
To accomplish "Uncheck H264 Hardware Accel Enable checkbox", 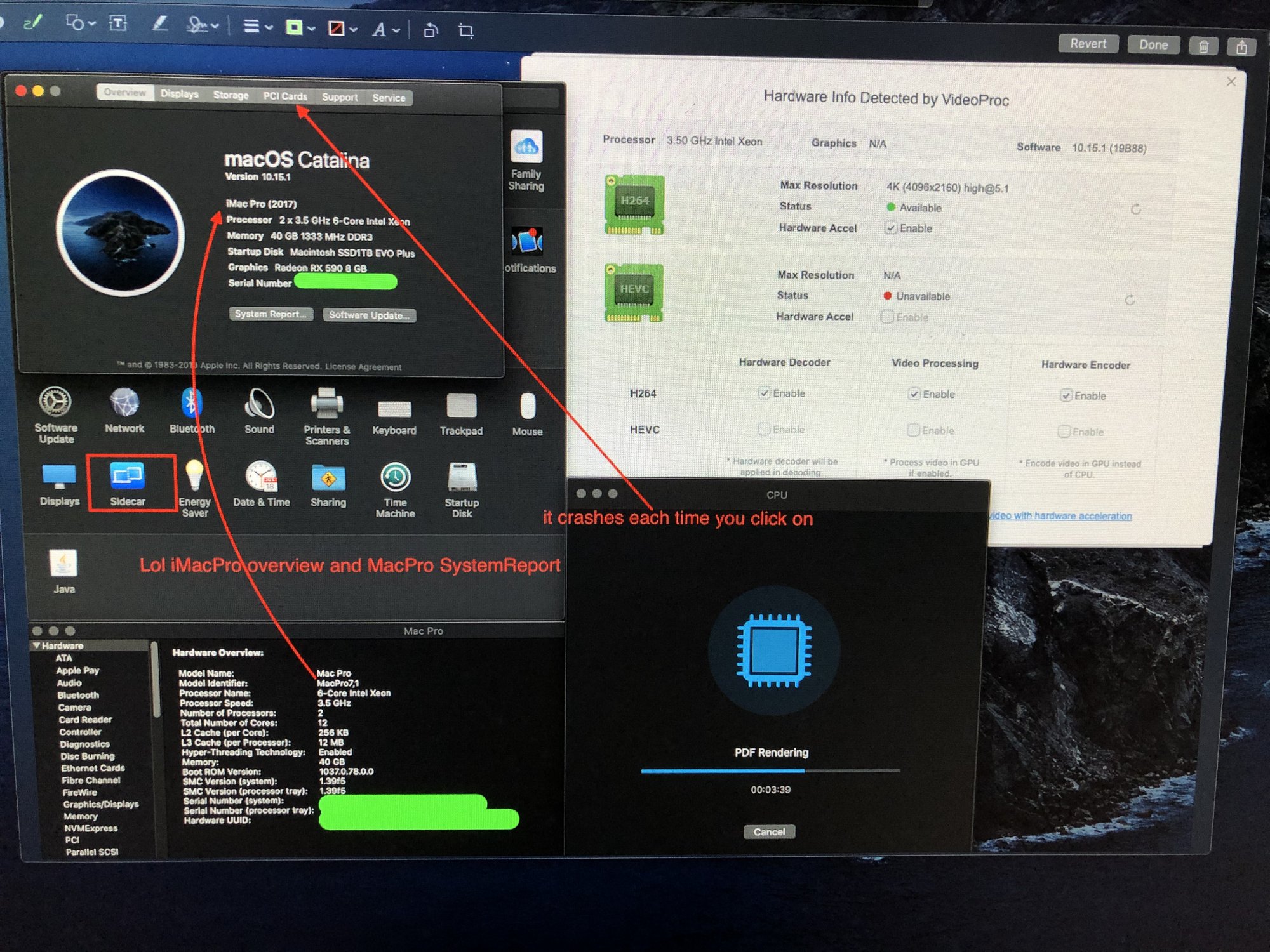I will pos(891,228).
